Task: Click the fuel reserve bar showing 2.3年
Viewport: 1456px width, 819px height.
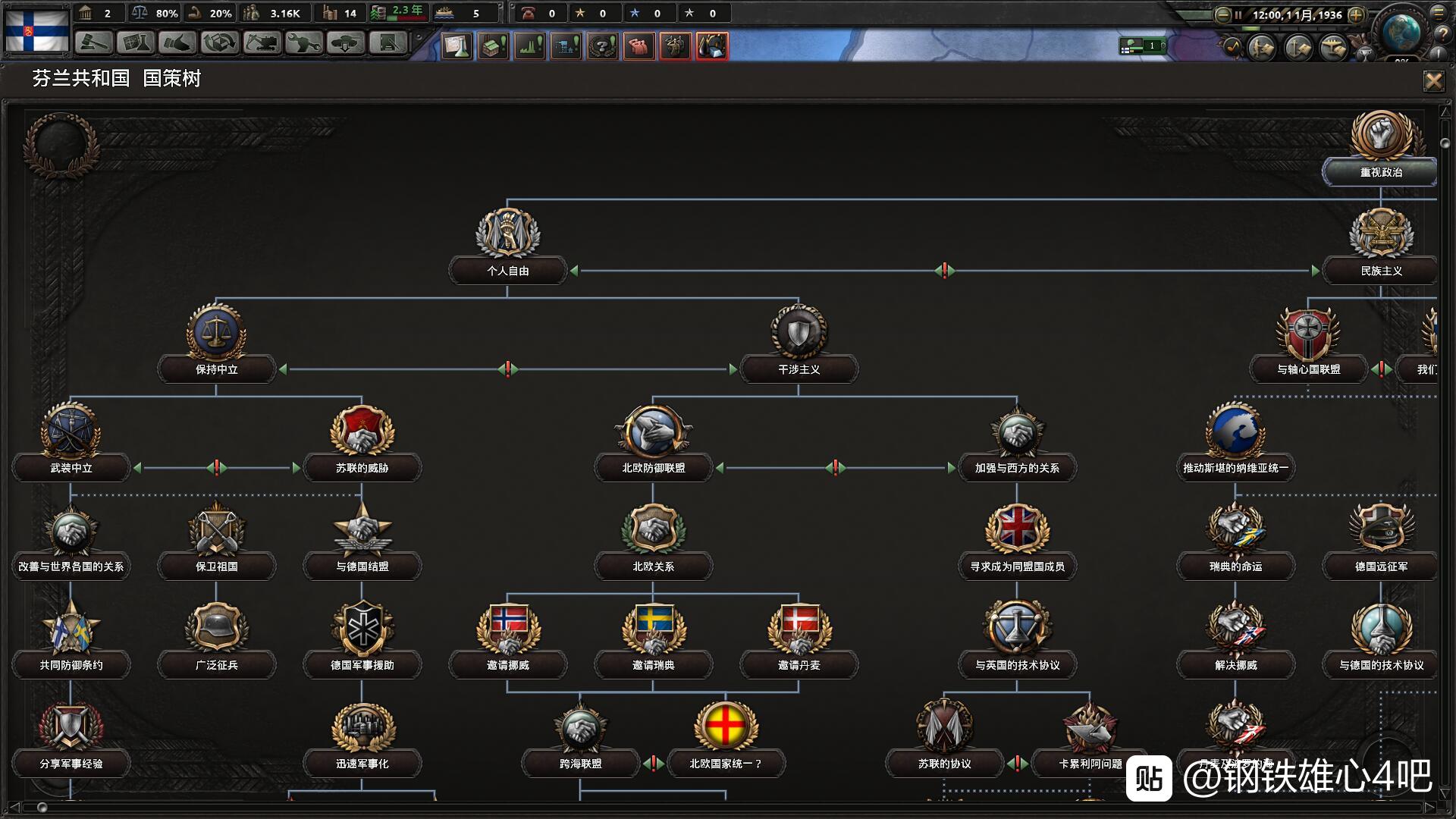Action: click(398, 13)
